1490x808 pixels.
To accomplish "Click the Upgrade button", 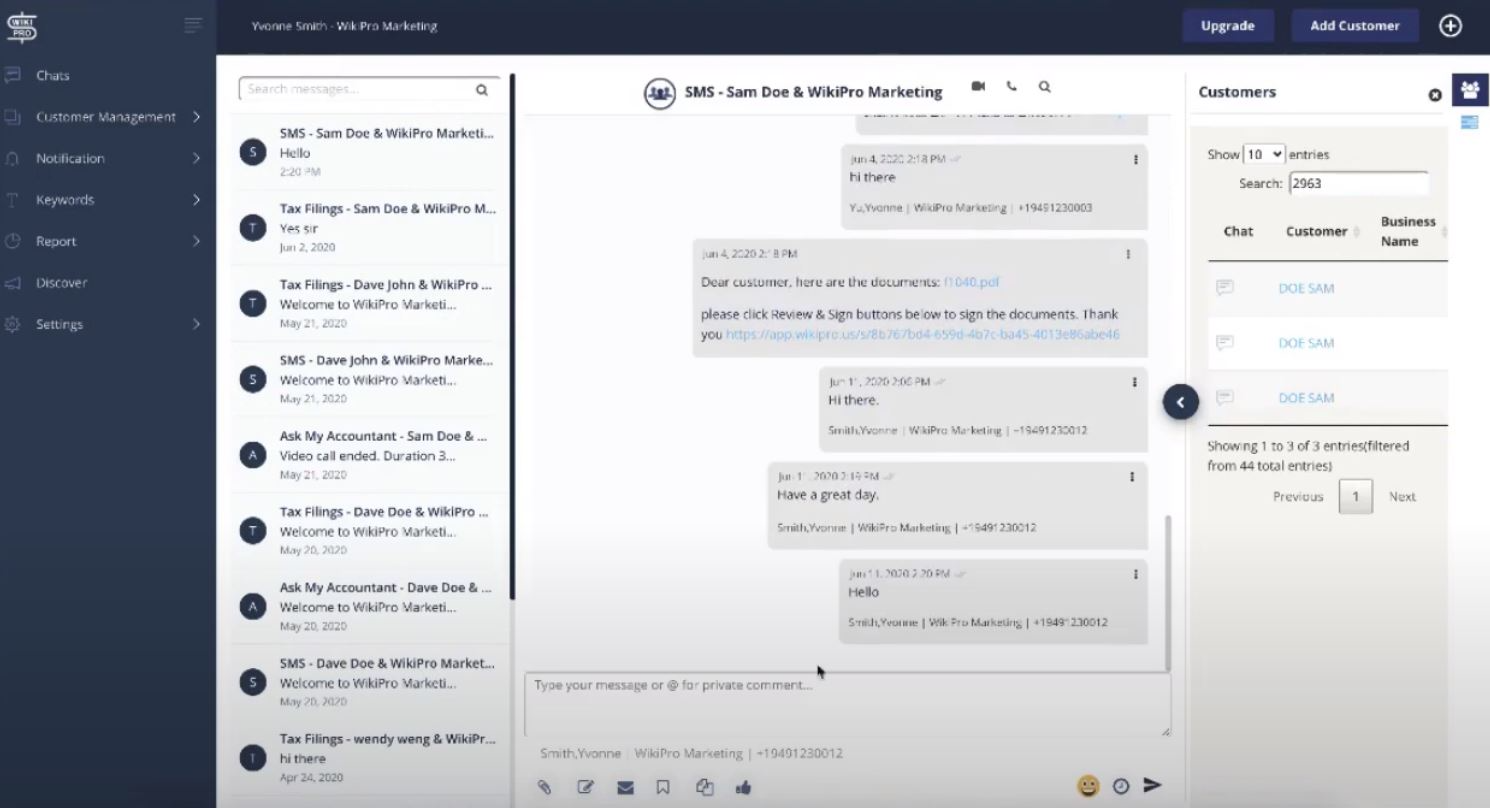I will 1228,26.
